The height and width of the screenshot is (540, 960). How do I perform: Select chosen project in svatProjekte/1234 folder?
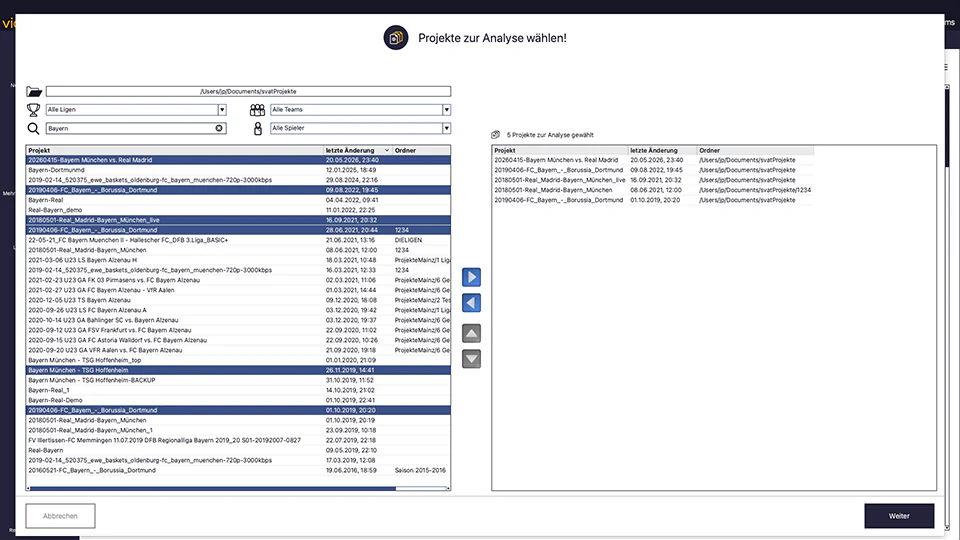653,190
